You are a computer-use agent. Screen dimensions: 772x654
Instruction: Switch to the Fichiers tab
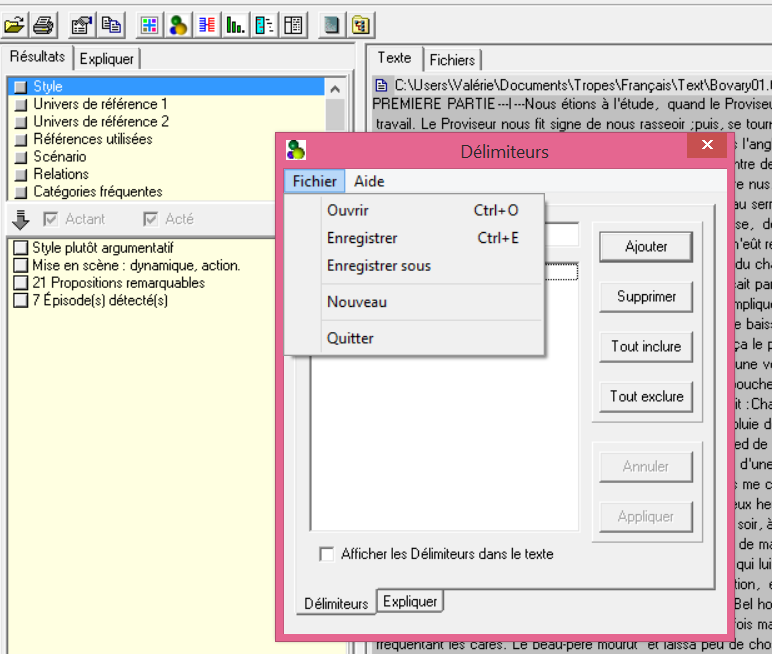[452, 60]
